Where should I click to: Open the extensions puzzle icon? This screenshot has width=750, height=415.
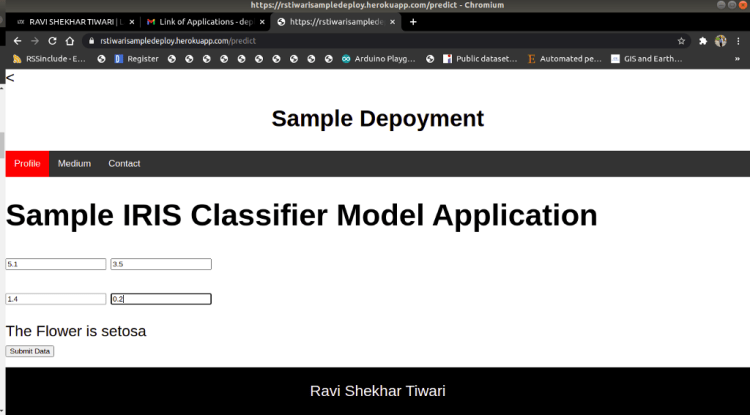[703, 41]
